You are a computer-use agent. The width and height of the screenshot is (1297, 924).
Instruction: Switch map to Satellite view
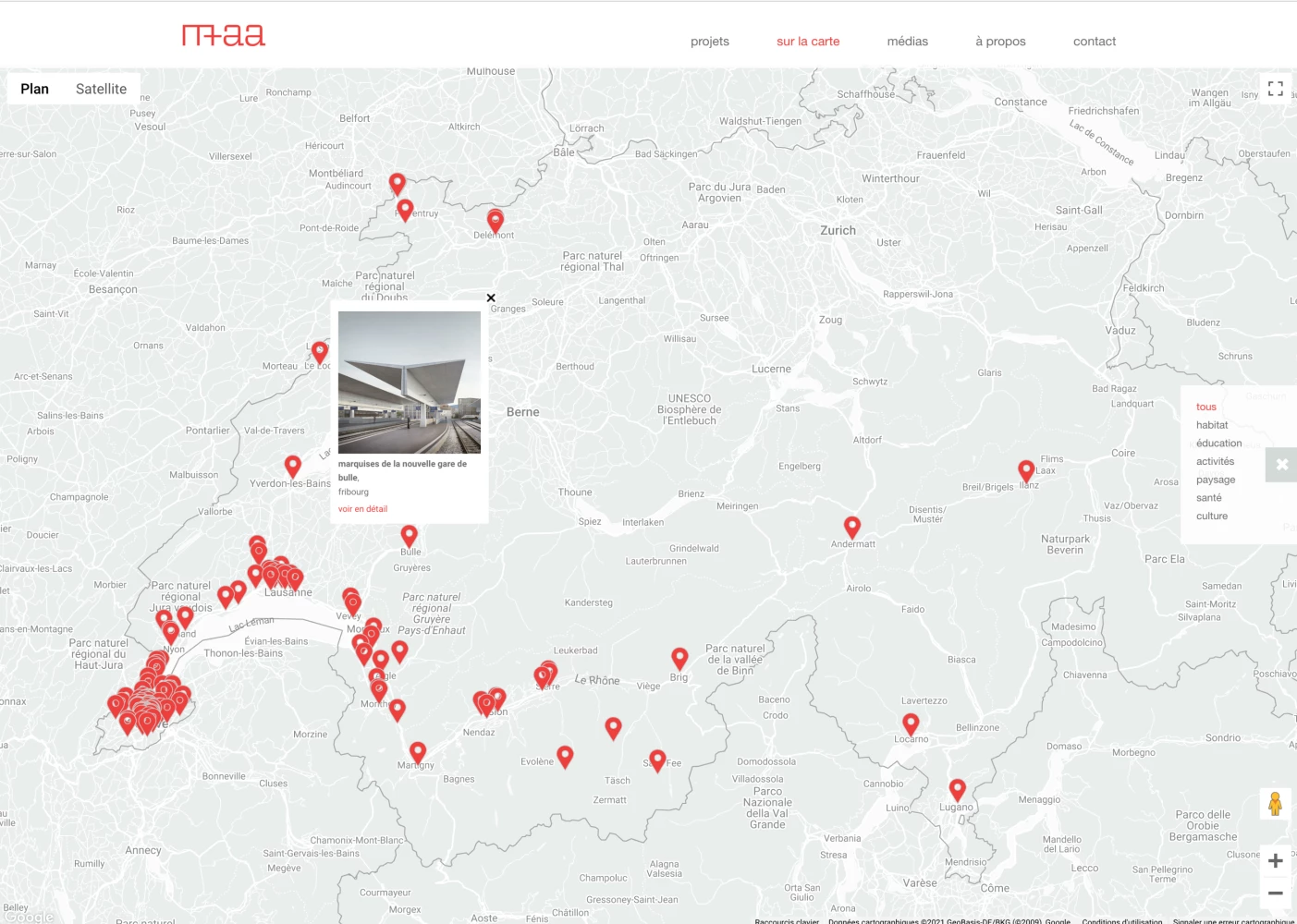(x=101, y=89)
